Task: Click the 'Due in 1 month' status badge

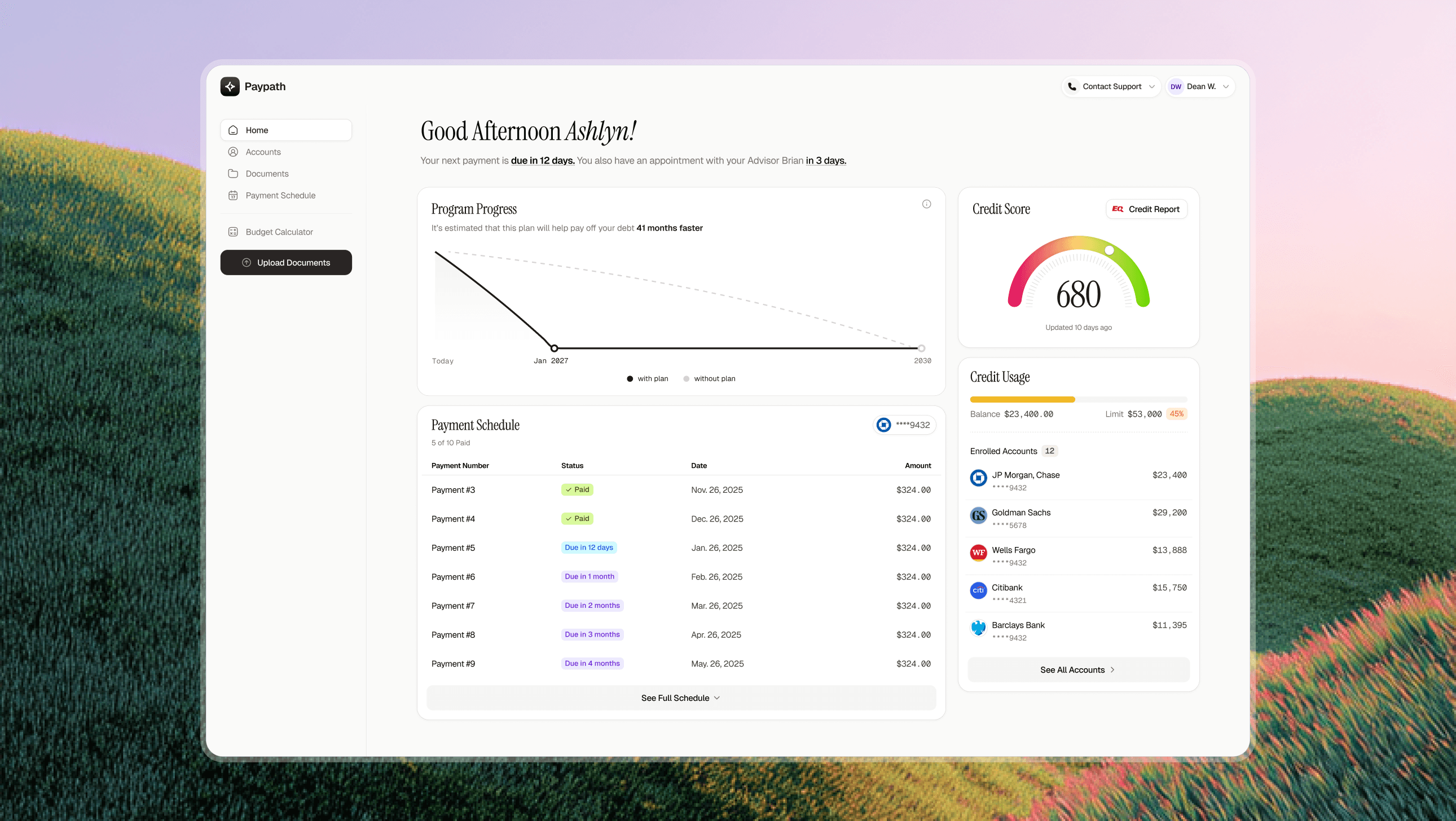Action: (x=590, y=576)
